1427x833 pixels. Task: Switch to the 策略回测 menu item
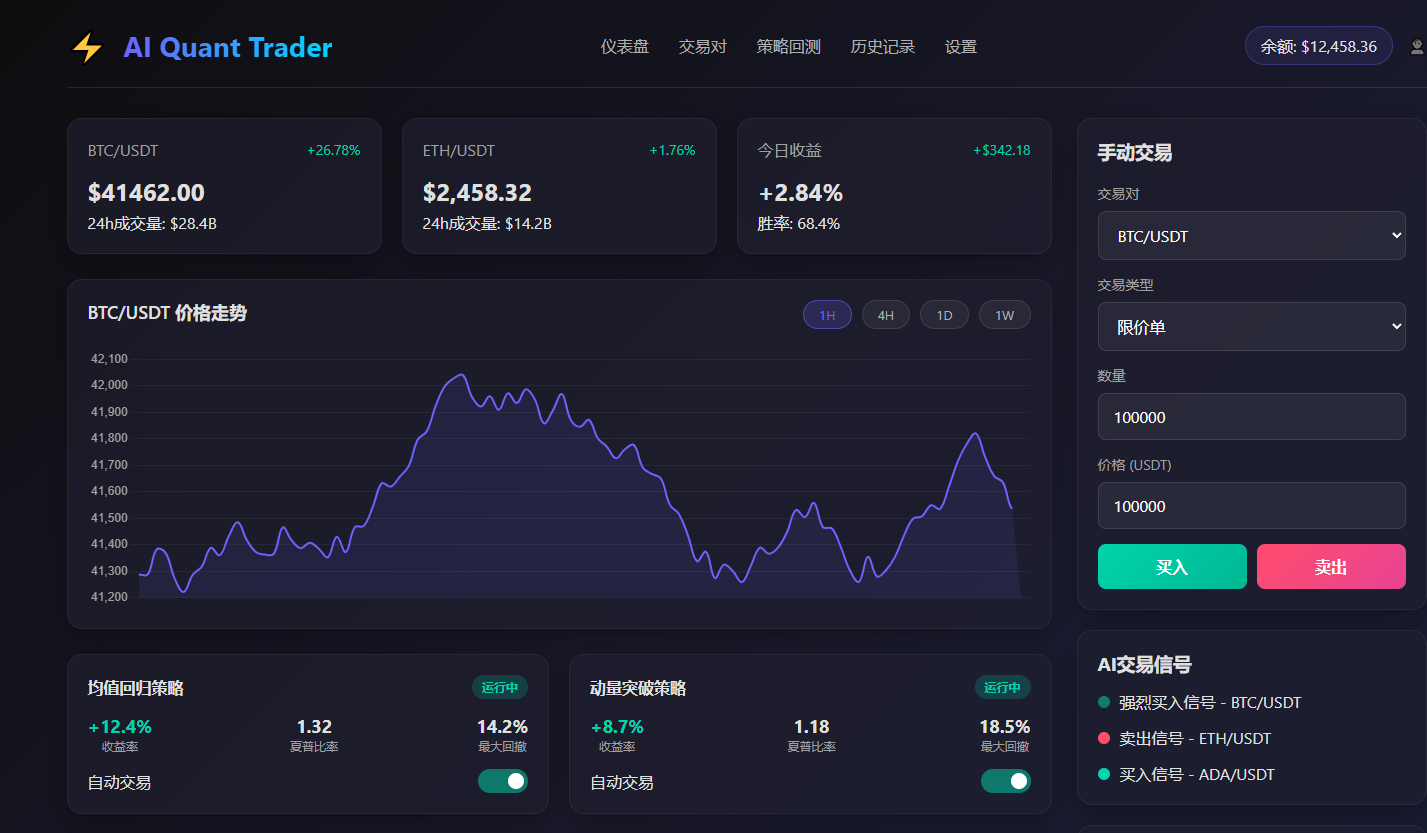pos(788,47)
